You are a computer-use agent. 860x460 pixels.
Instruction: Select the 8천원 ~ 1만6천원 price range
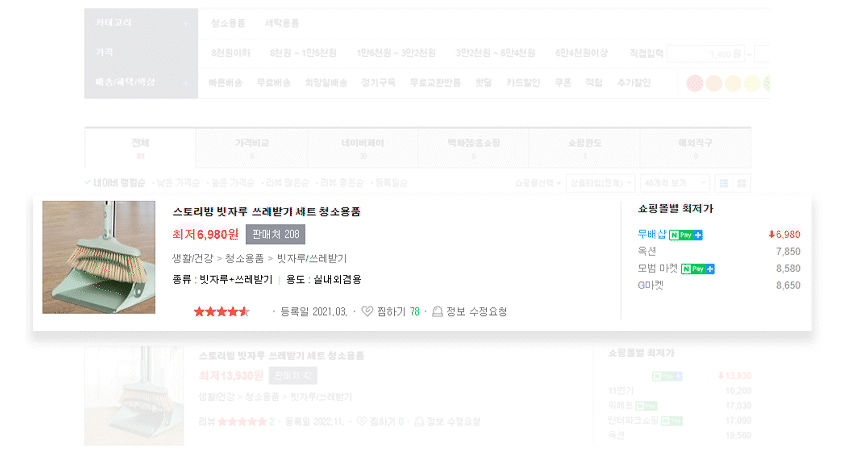[303, 53]
